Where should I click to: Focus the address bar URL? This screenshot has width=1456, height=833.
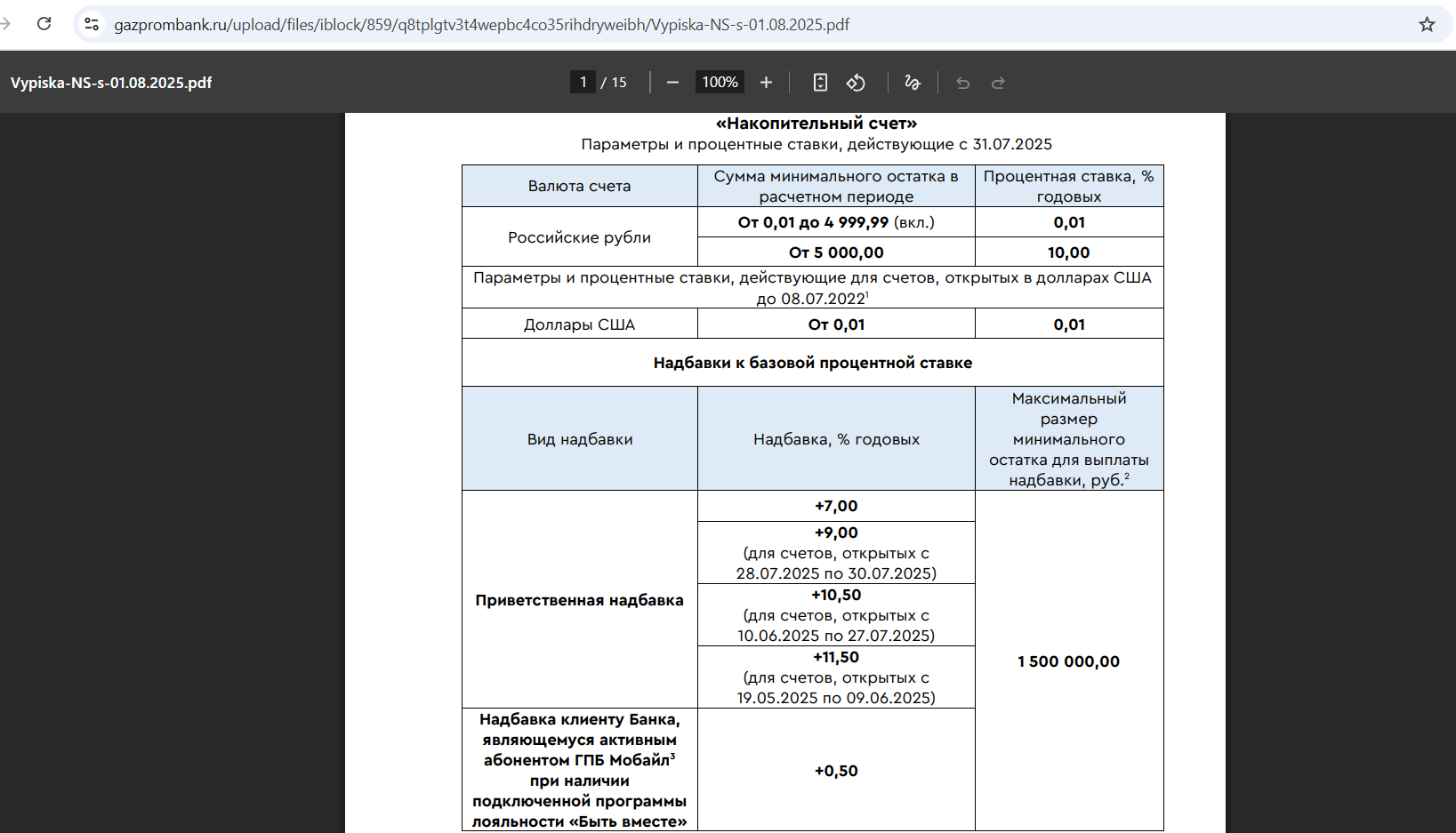481,25
